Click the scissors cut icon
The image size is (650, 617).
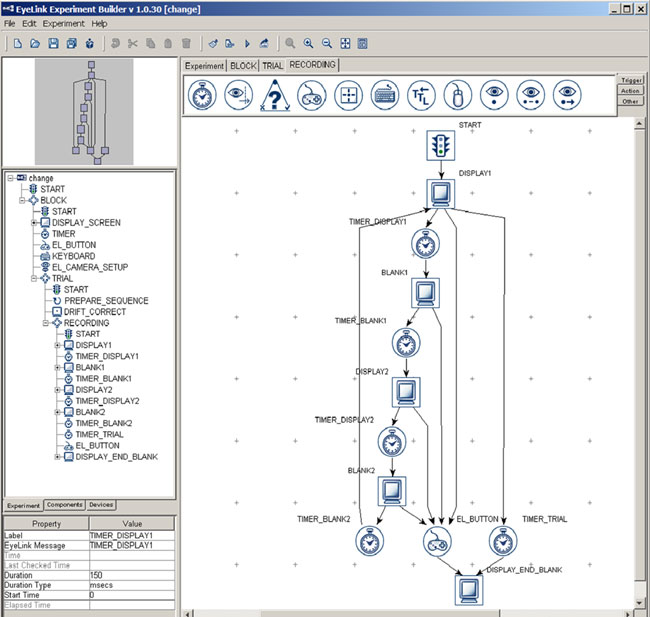click(x=133, y=43)
